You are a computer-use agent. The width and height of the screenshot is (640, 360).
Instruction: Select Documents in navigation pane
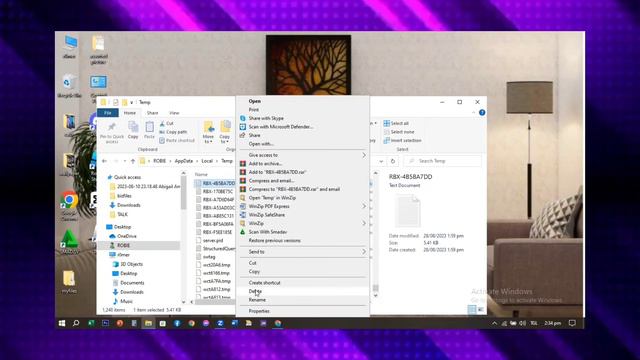point(132,282)
